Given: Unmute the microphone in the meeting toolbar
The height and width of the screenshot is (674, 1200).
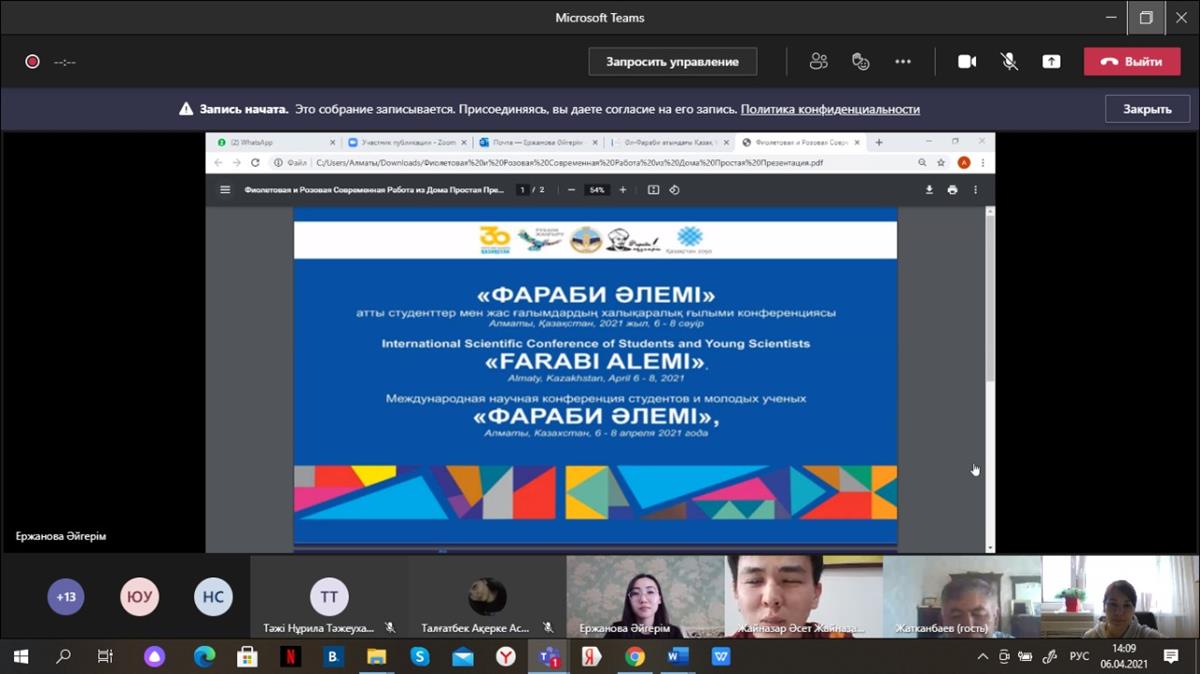Looking at the screenshot, I should point(1009,61).
